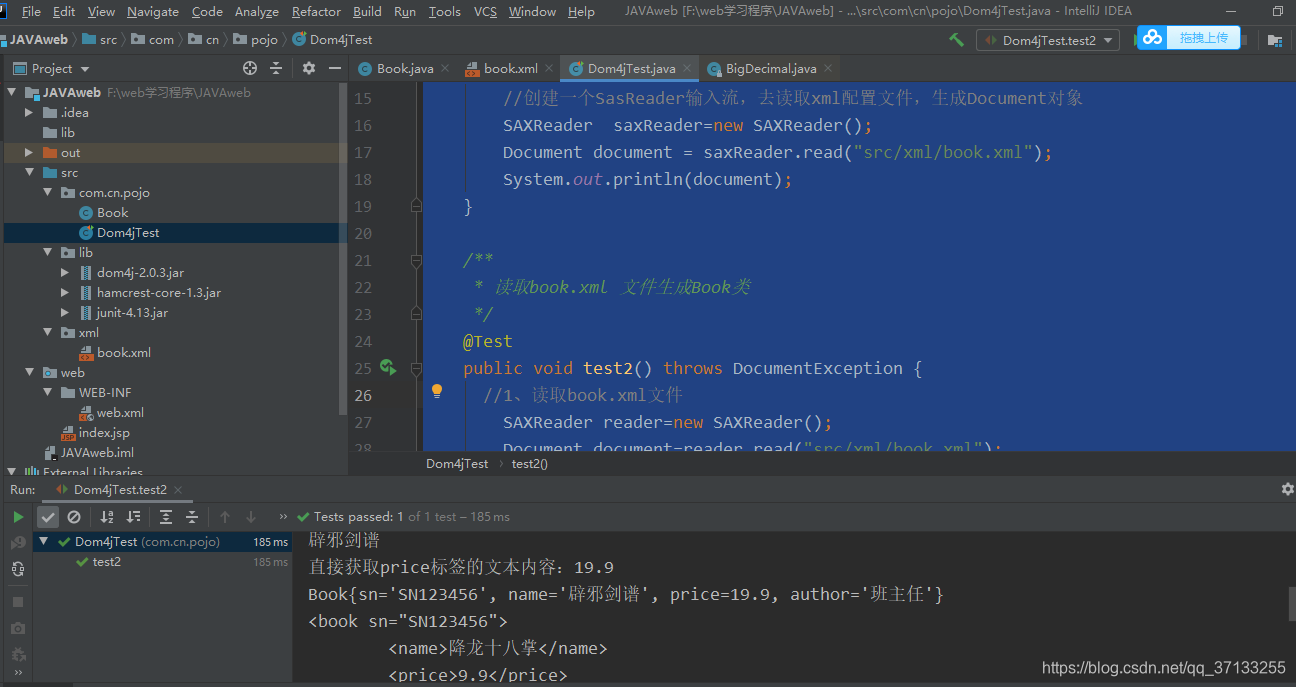Collapse the WEB-INF folder arrow

pyautogui.click(x=48, y=392)
